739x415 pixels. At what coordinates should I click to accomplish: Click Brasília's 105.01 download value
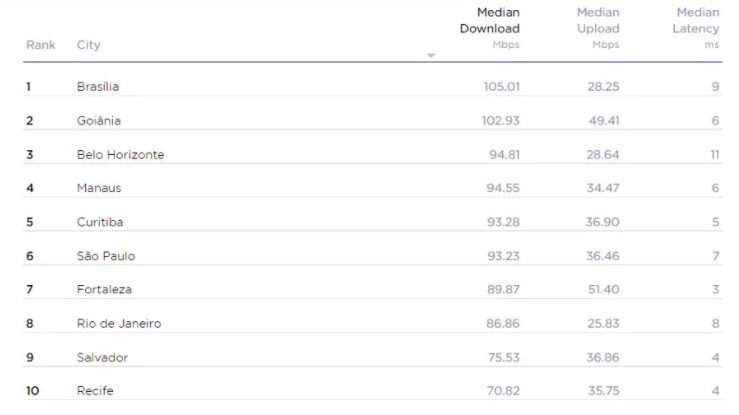501,87
